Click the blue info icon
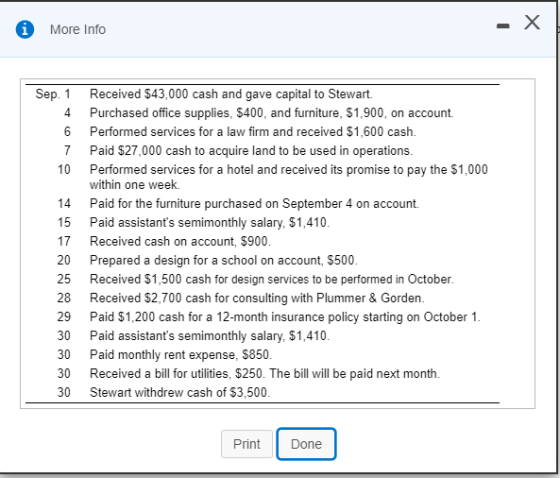 (x=25, y=29)
